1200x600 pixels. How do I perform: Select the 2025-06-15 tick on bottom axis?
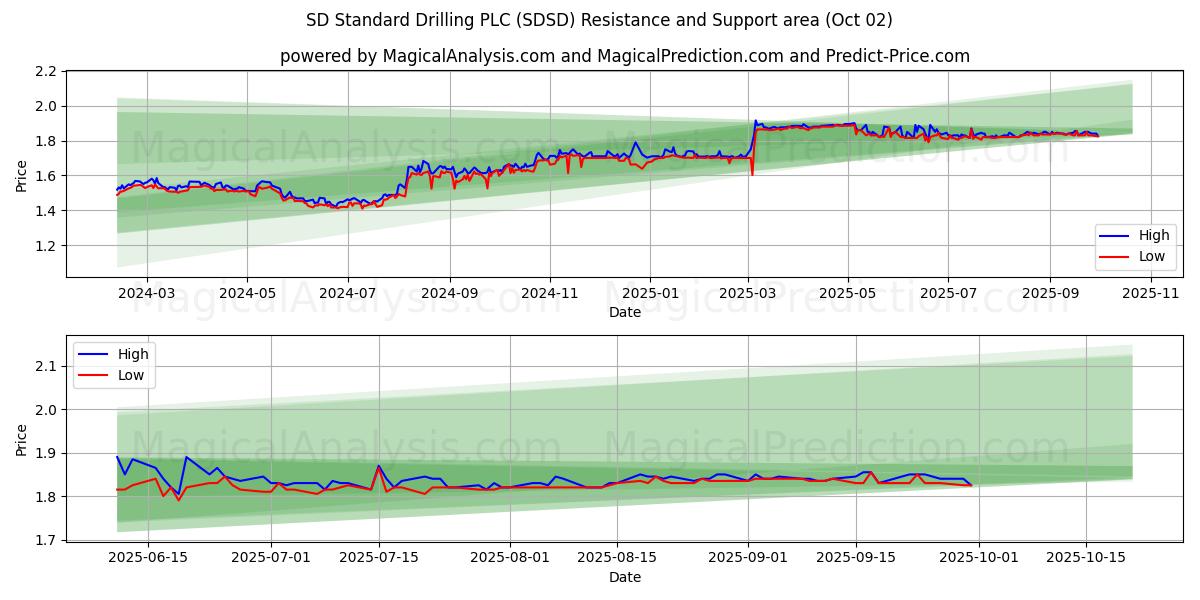pyautogui.click(x=148, y=558)
